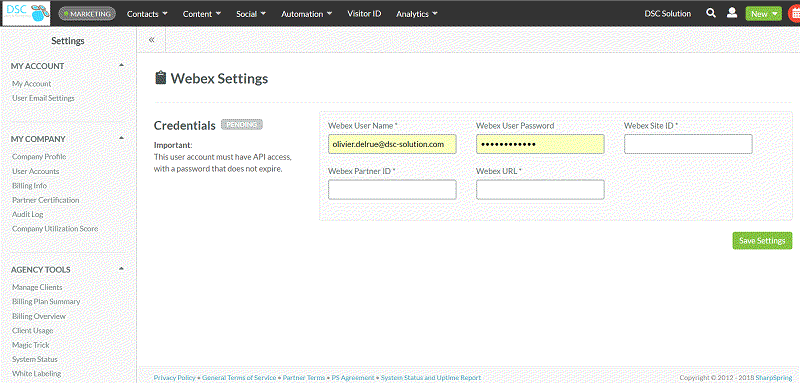Open My Account in the sidebar
The width and height of the screenshot is (800, 383).
(x=32, y=84)
